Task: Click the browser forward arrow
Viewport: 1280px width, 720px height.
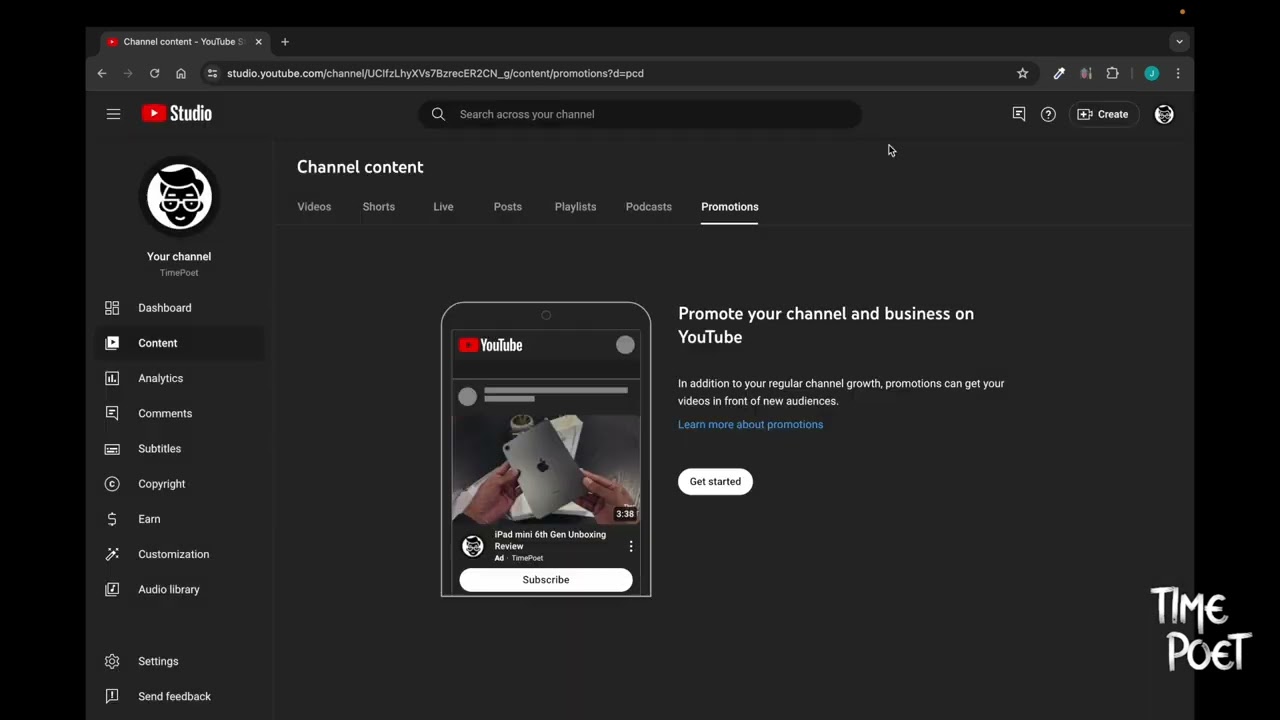Action: [x=128, y=73]
